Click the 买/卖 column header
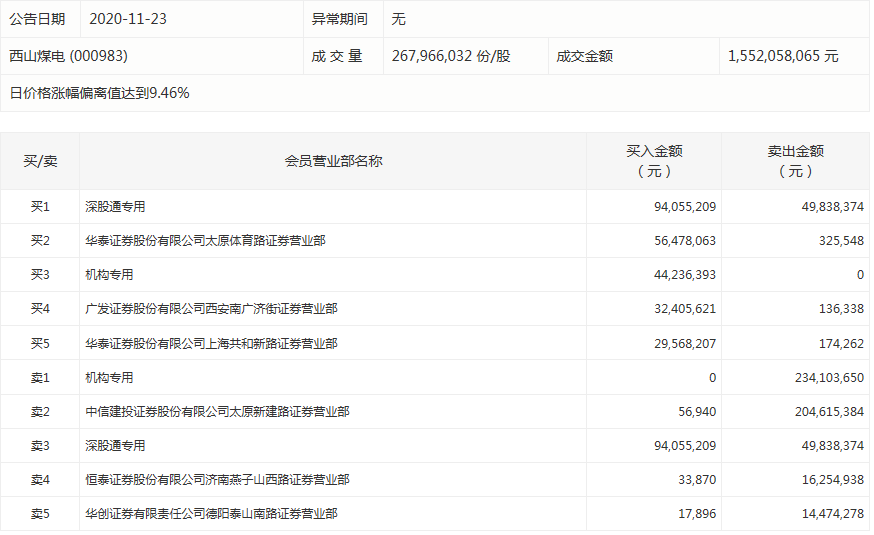 40,161
